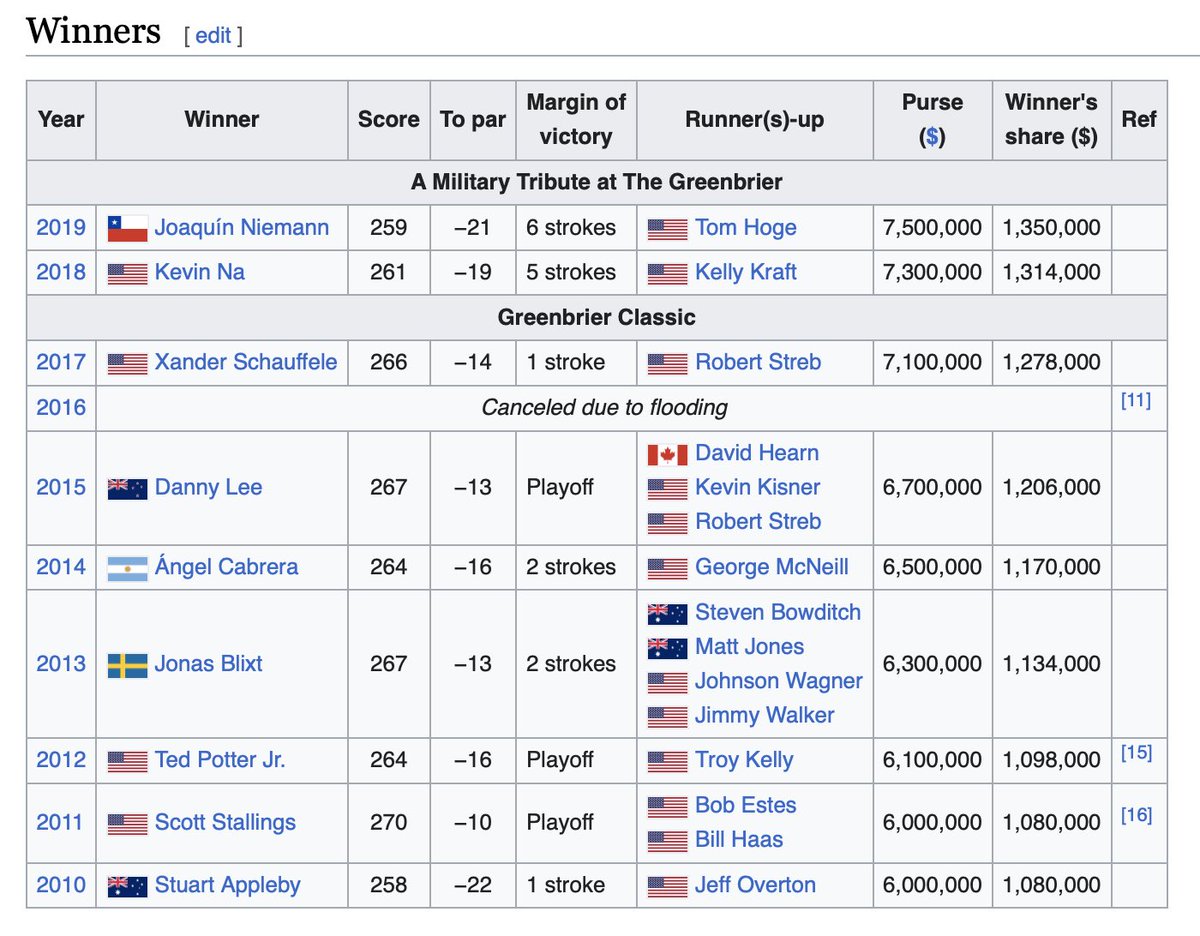Open Kevin Na's page
1200x936 pixels.
(x=200, y=272)
